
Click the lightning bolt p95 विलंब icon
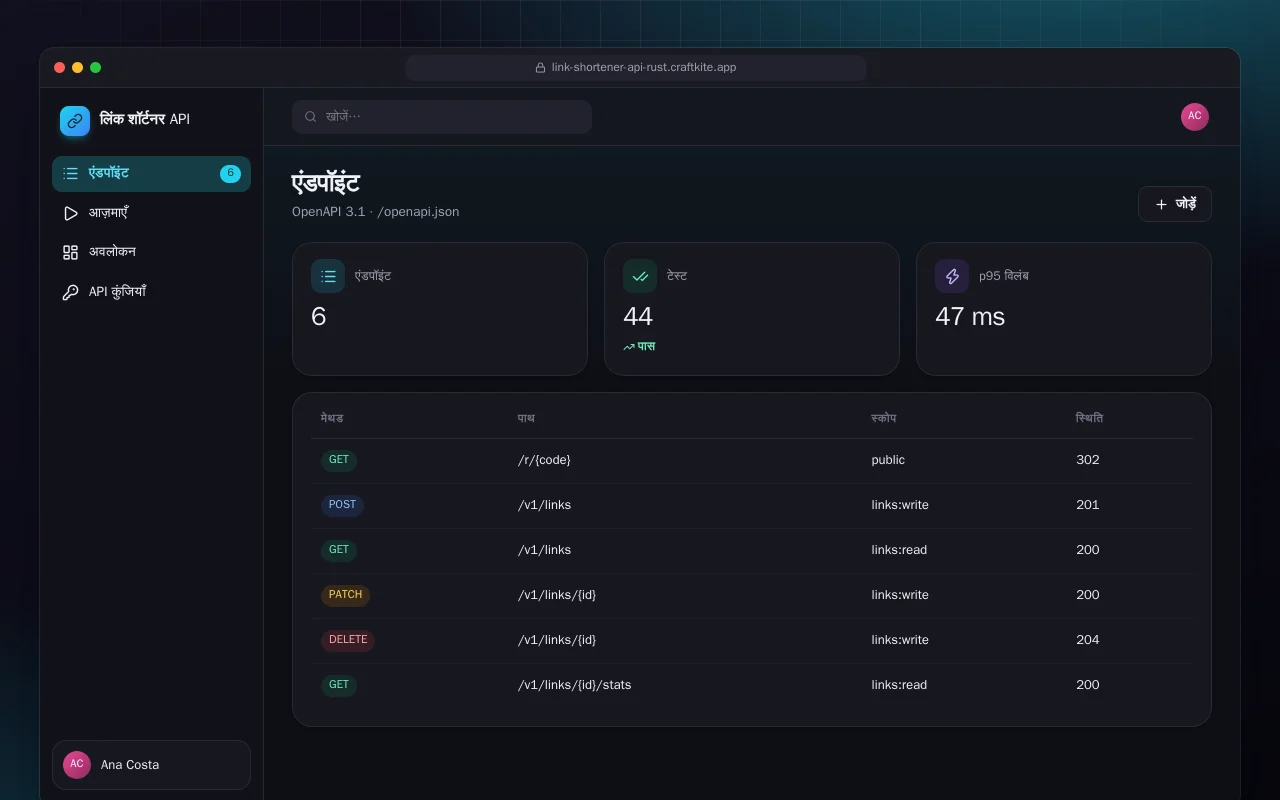tap(952, 276)
